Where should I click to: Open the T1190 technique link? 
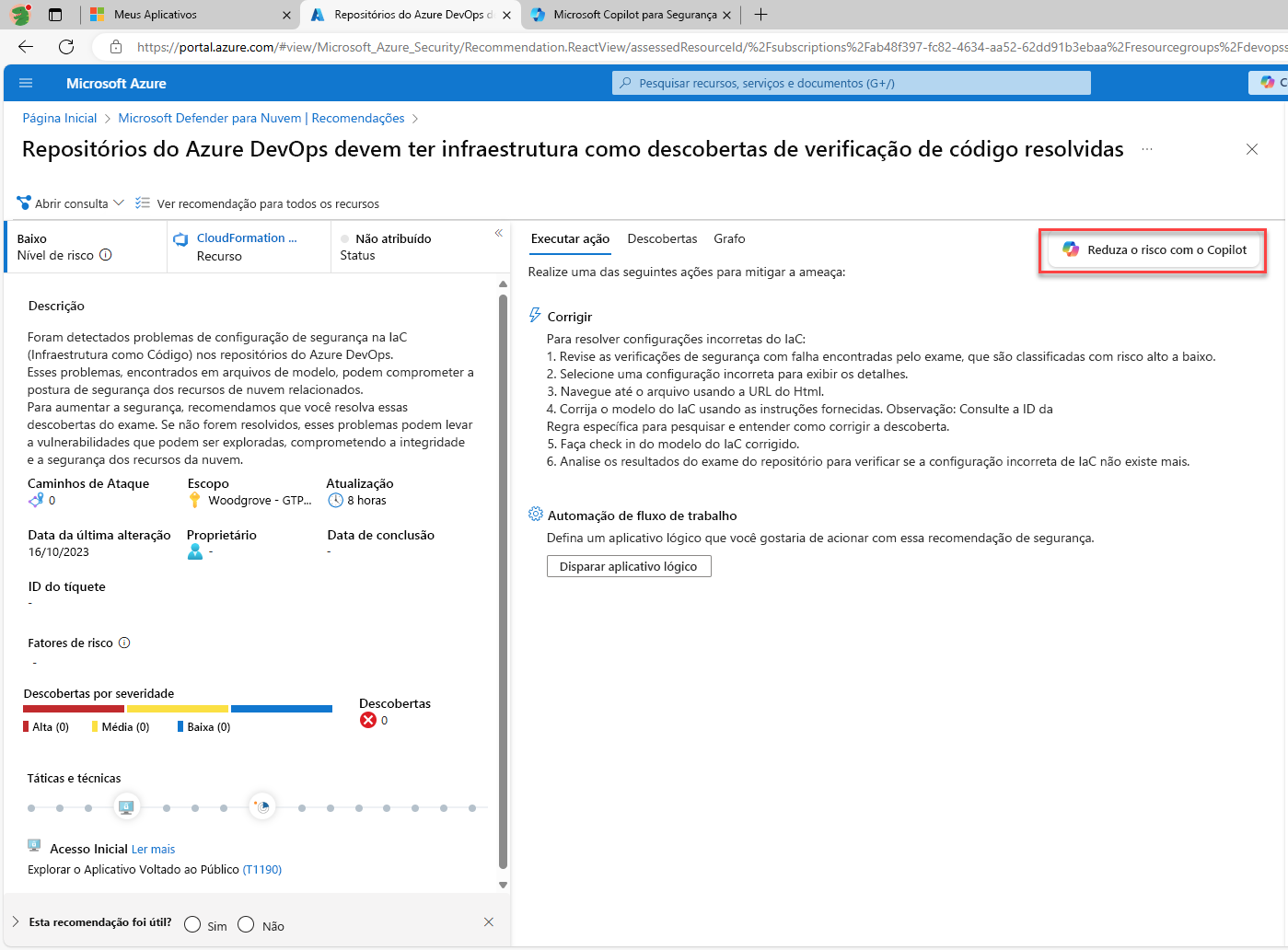click(x=262, y=869)
